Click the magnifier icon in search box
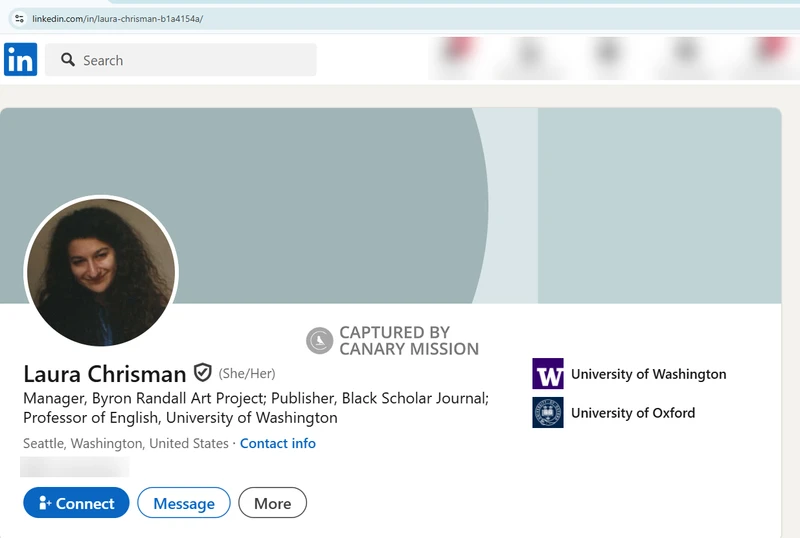This screenshot has width=800, height=538. tap(68, 60)
